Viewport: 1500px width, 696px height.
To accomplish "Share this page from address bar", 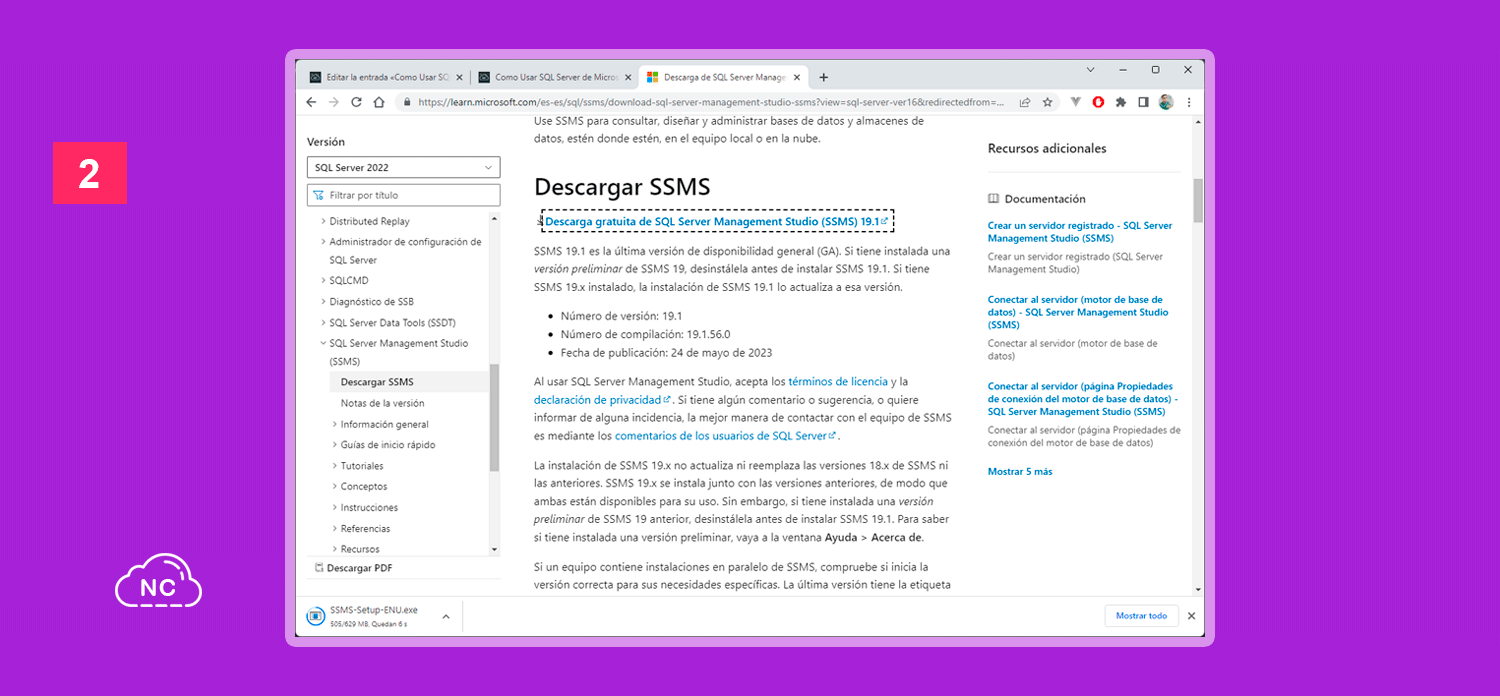I will (1025, 102).
